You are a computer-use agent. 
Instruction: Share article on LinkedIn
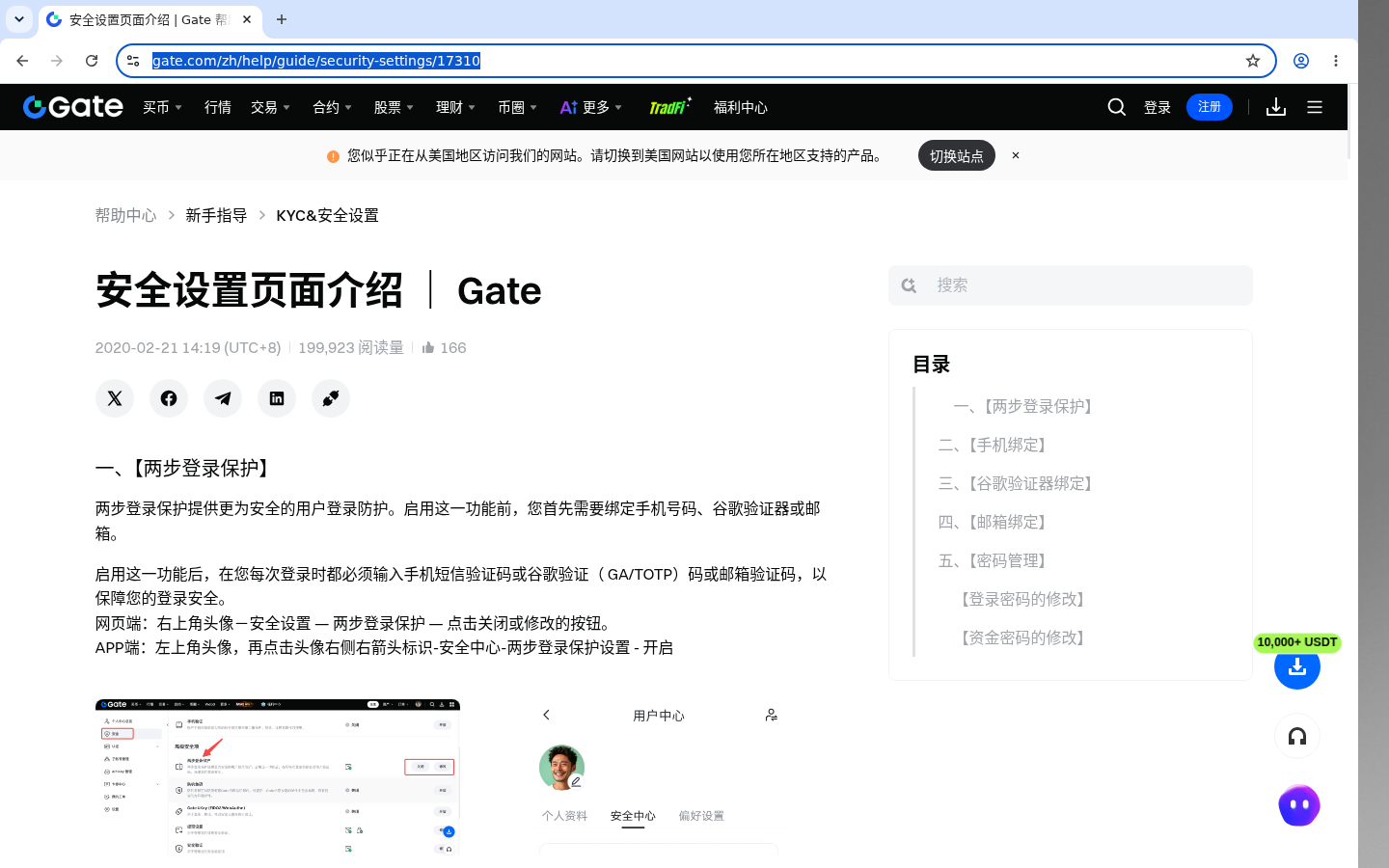[x=277, y=398]
